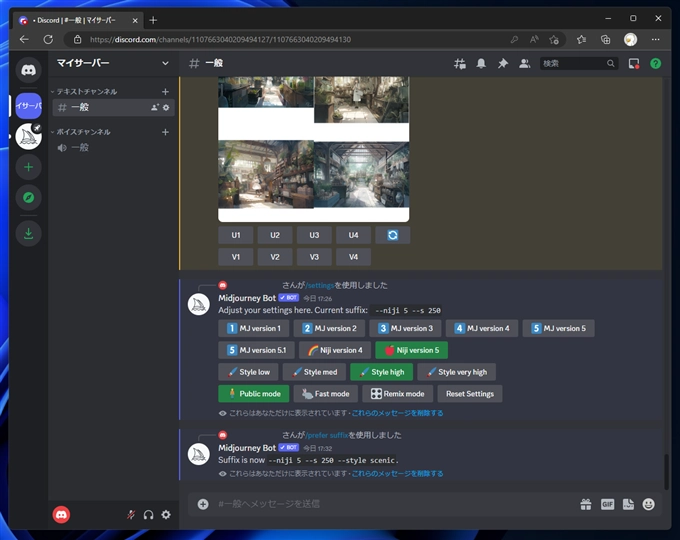Screen dimensions: 680x540
Task: Click the attach file plus button
Action: click(203, 504)
